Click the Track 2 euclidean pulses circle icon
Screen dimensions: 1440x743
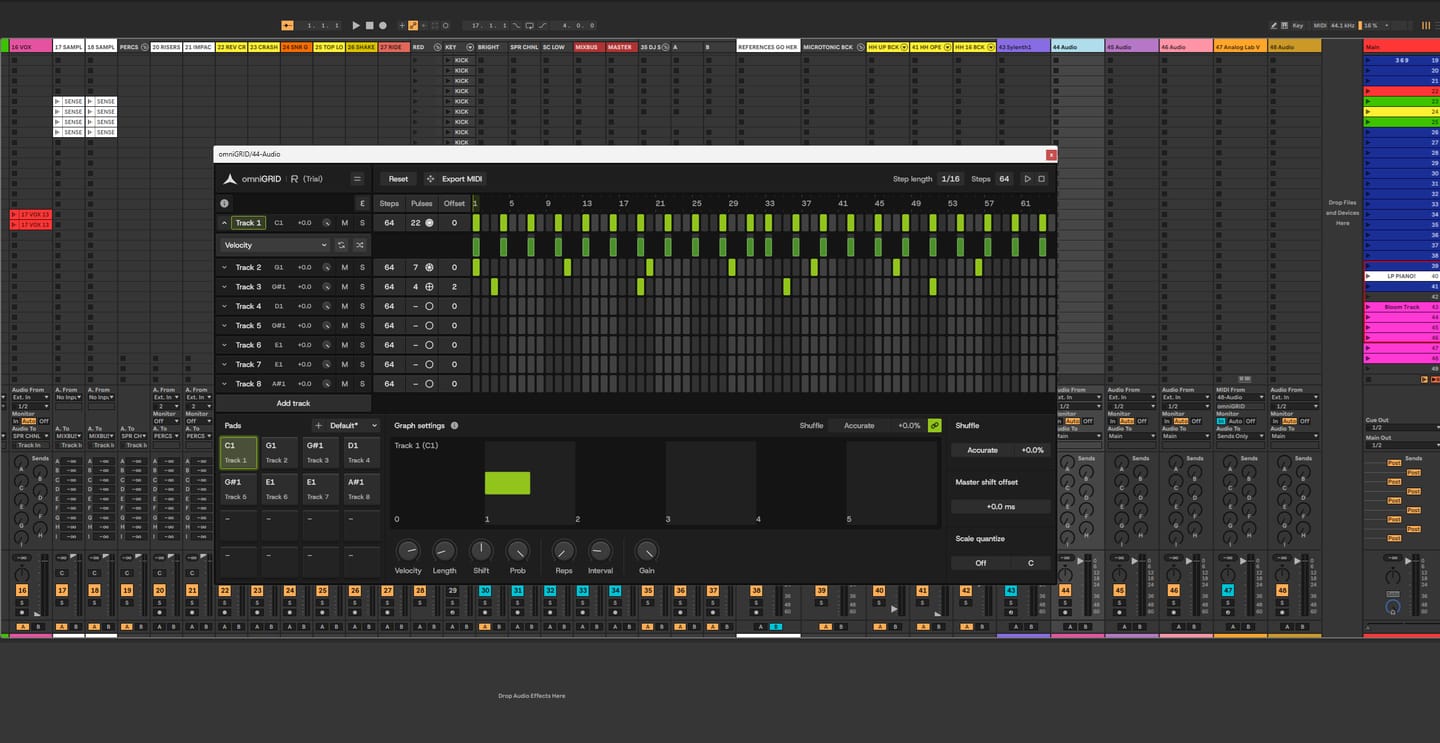(429, 267)
